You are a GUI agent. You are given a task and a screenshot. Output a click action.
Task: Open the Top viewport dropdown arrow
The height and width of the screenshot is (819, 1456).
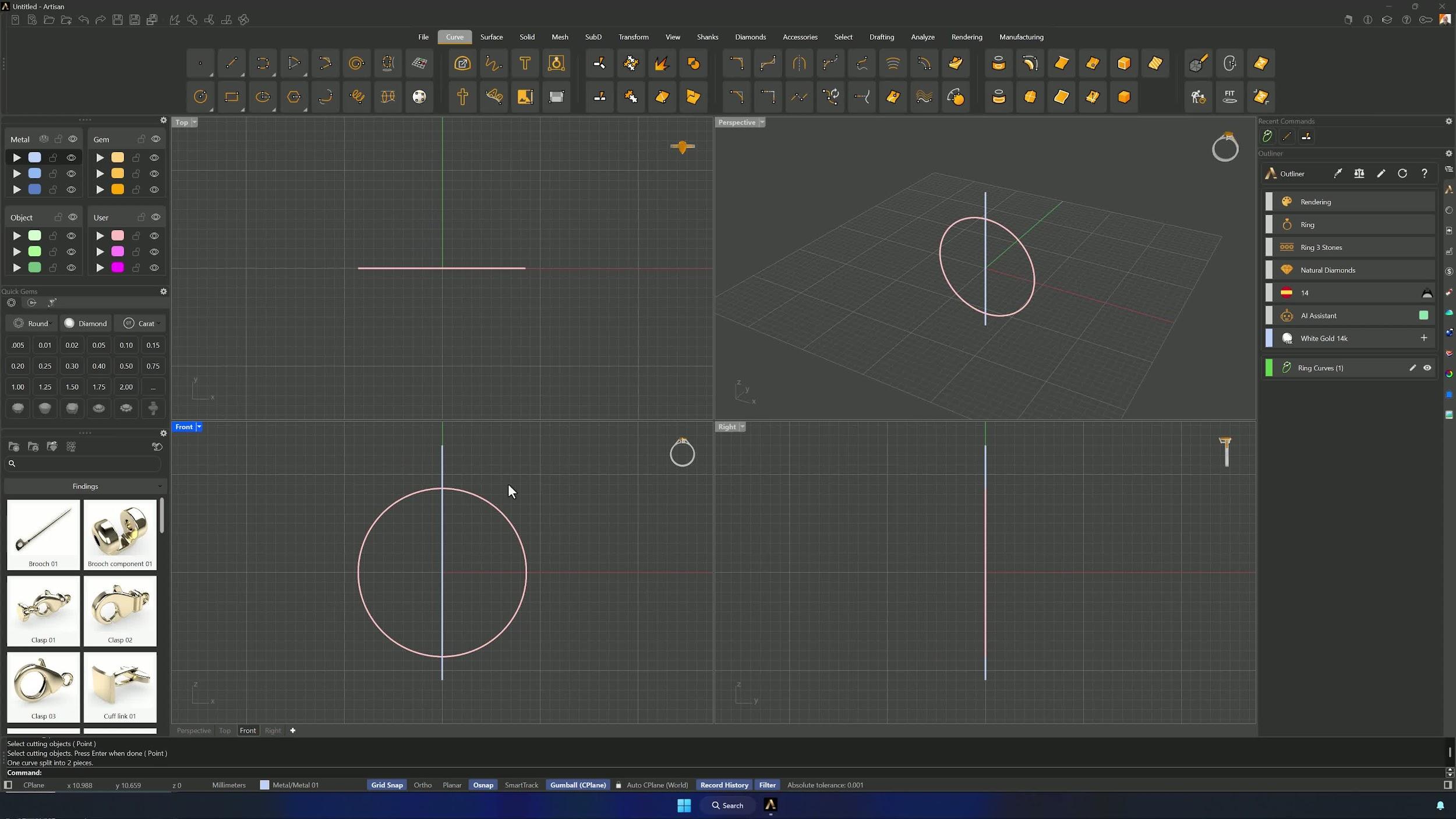[x=195, y=122]
